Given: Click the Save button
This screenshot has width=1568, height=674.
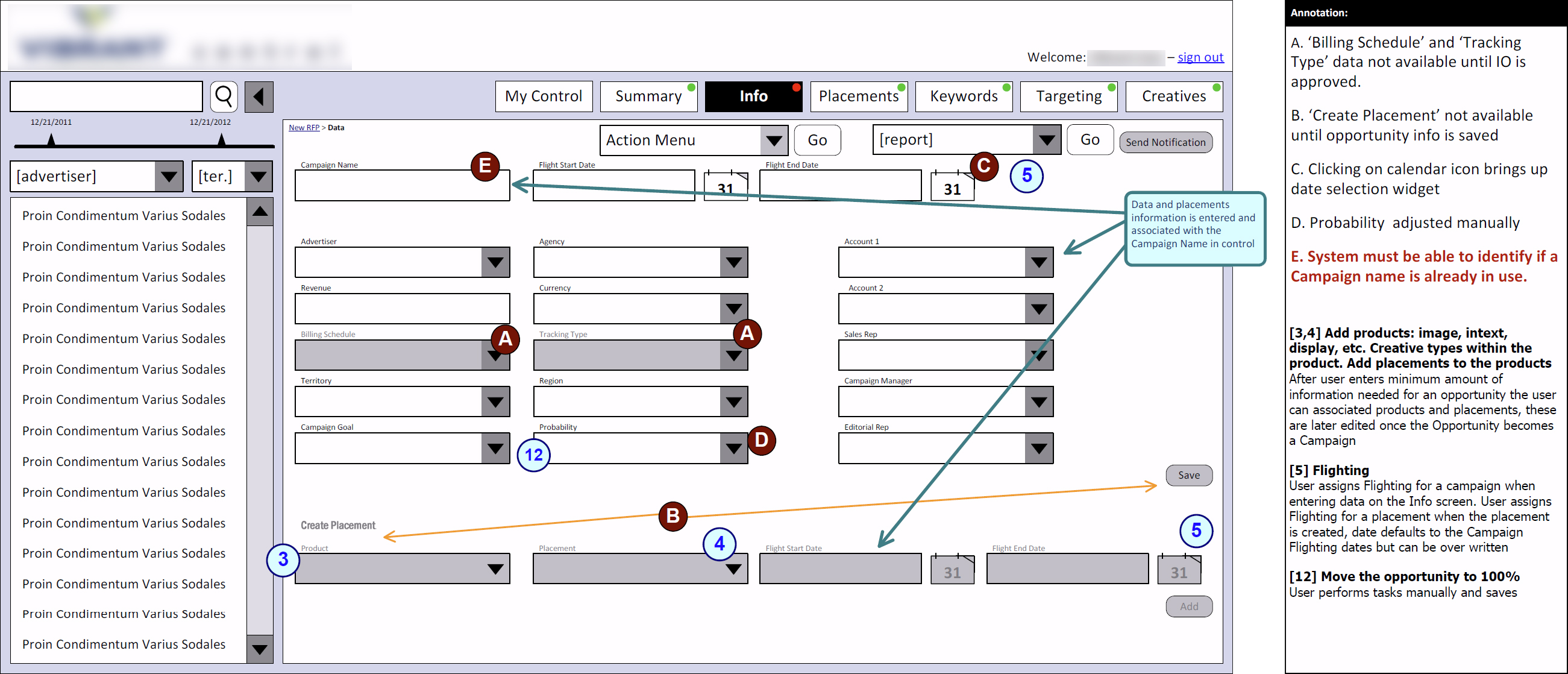Looking at the screenshot, I should point(1188,476).
